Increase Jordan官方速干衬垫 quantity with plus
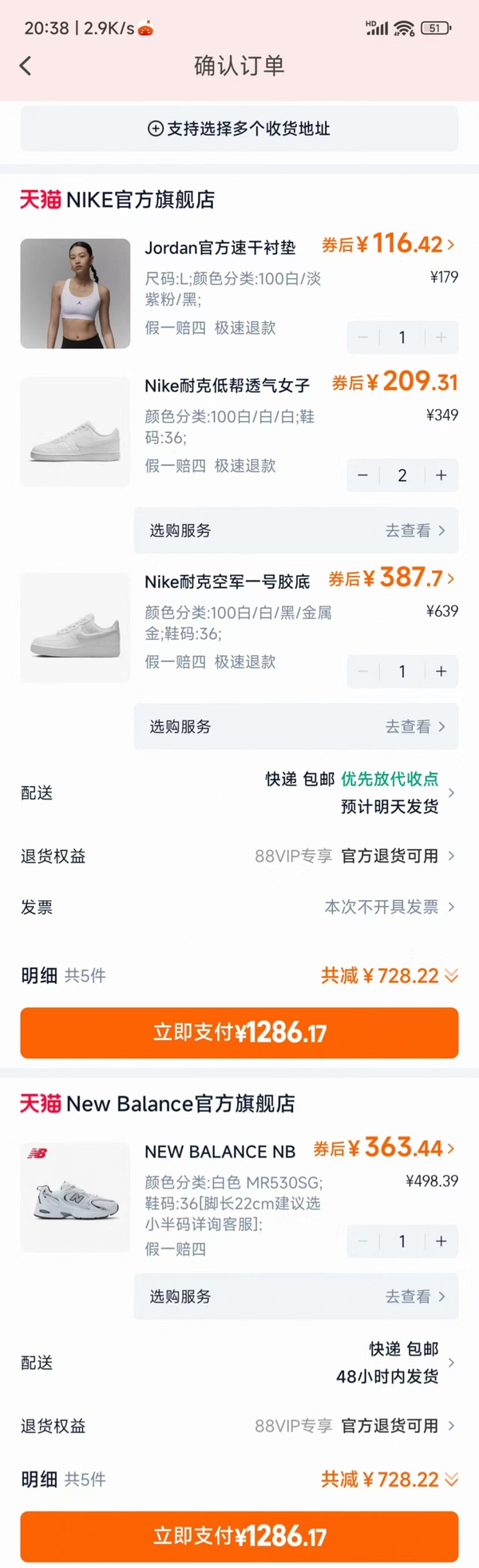The height and width of the screenshot is (1568, 479). point(441,336)
